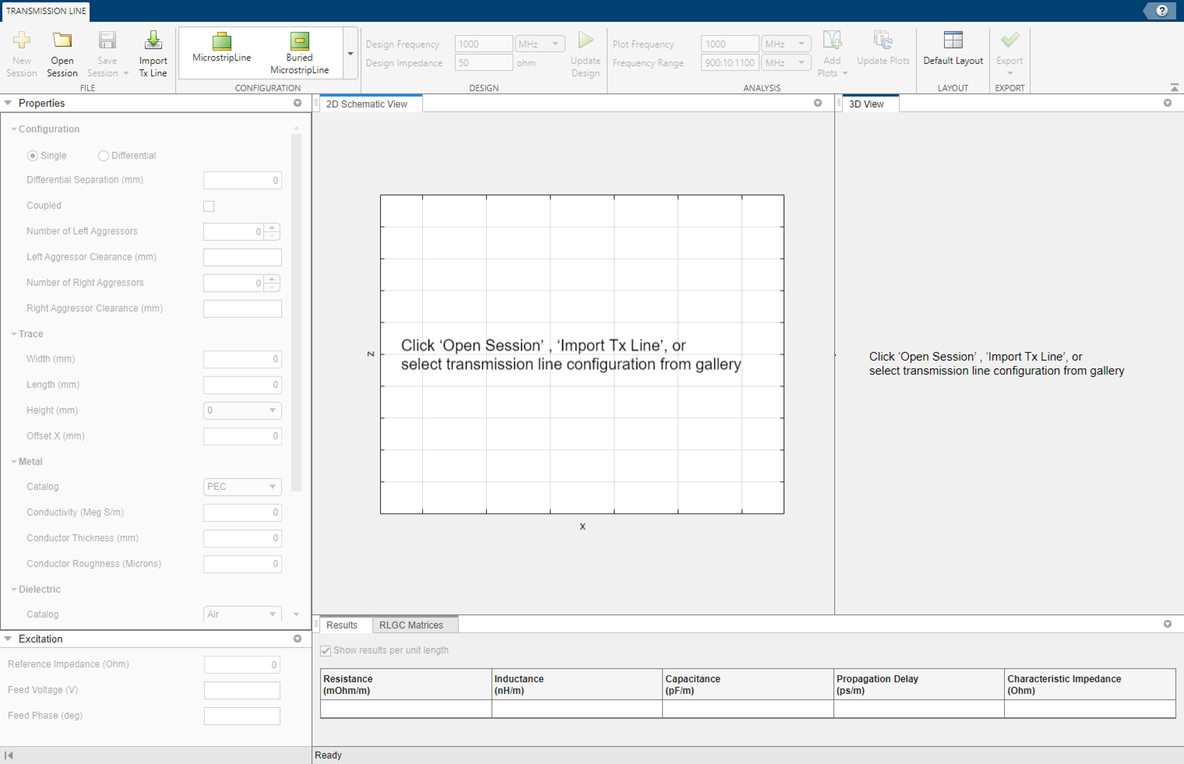Open the Metal Catalog dropdown showing PEC

242,486
